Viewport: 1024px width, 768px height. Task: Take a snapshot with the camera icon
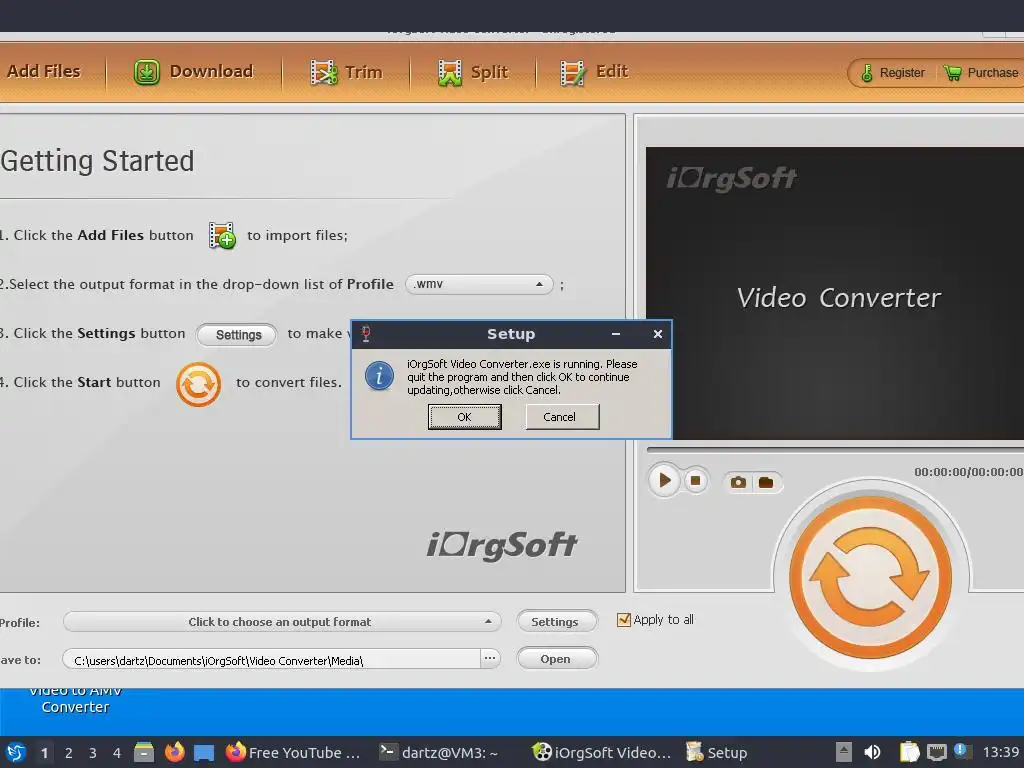click(x=738, y=483)
